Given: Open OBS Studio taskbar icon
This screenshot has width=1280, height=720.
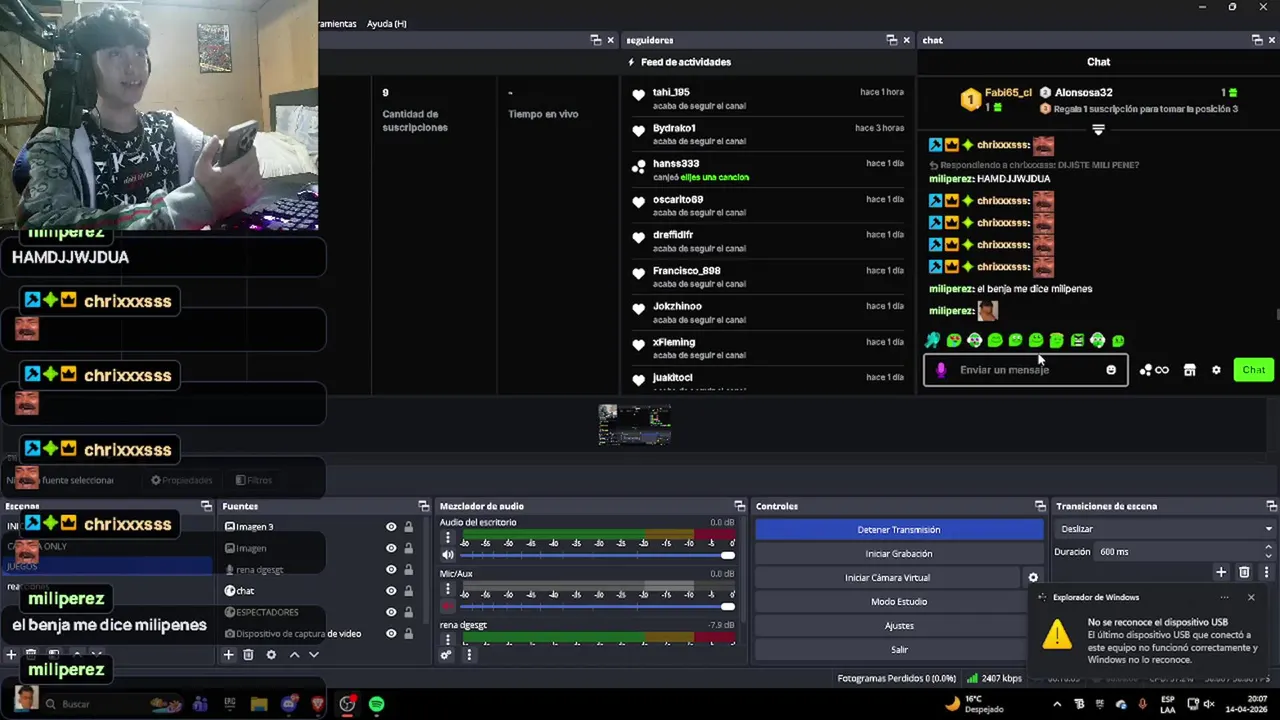Looking at the screenshot, I should click(347, 704).
